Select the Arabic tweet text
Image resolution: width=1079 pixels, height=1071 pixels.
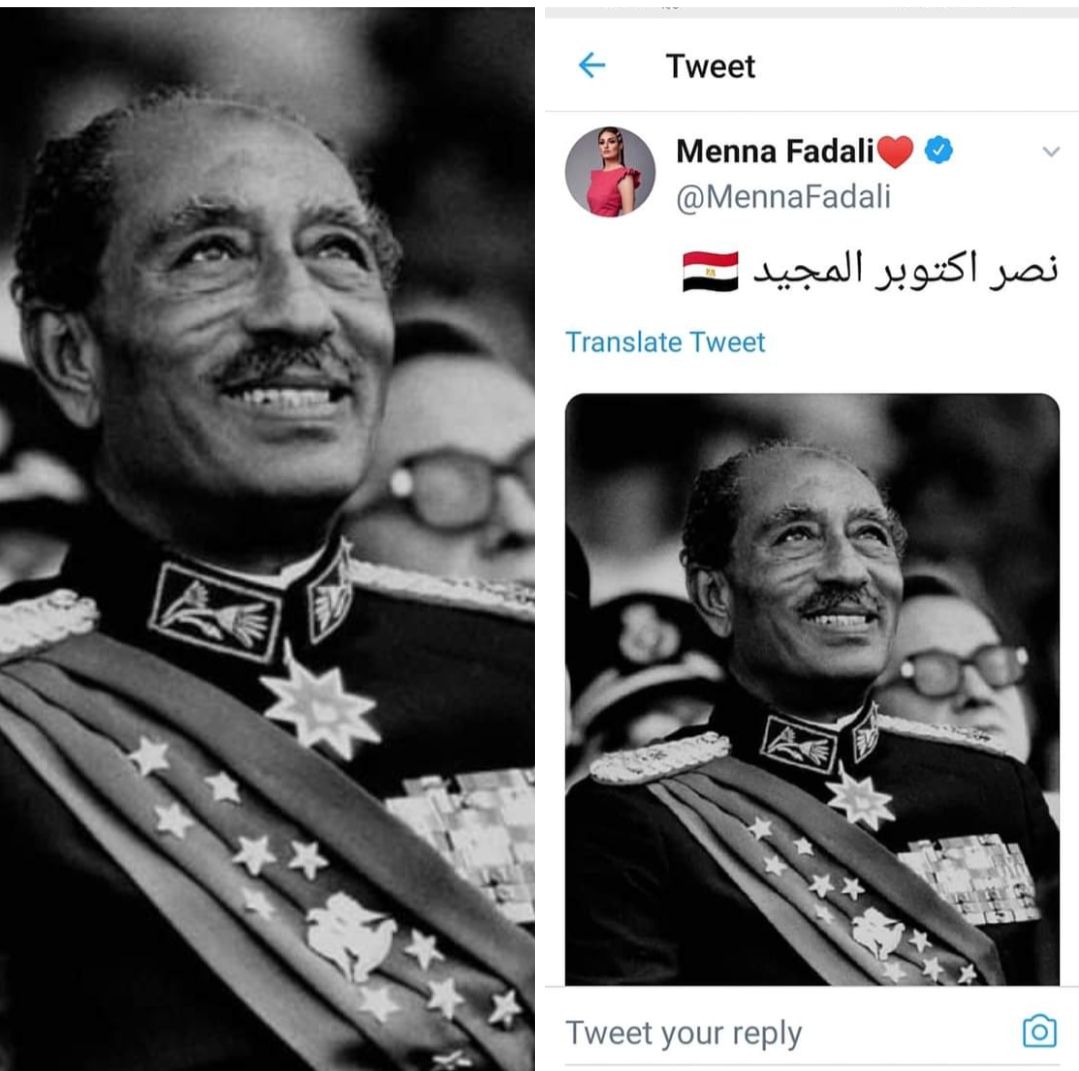pyautogui.click(x=906, y=270)
